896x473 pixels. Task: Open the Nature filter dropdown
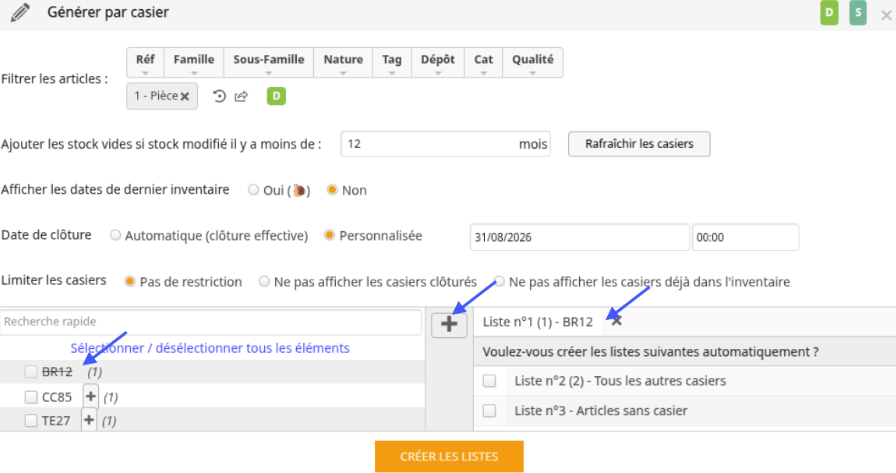343,62
